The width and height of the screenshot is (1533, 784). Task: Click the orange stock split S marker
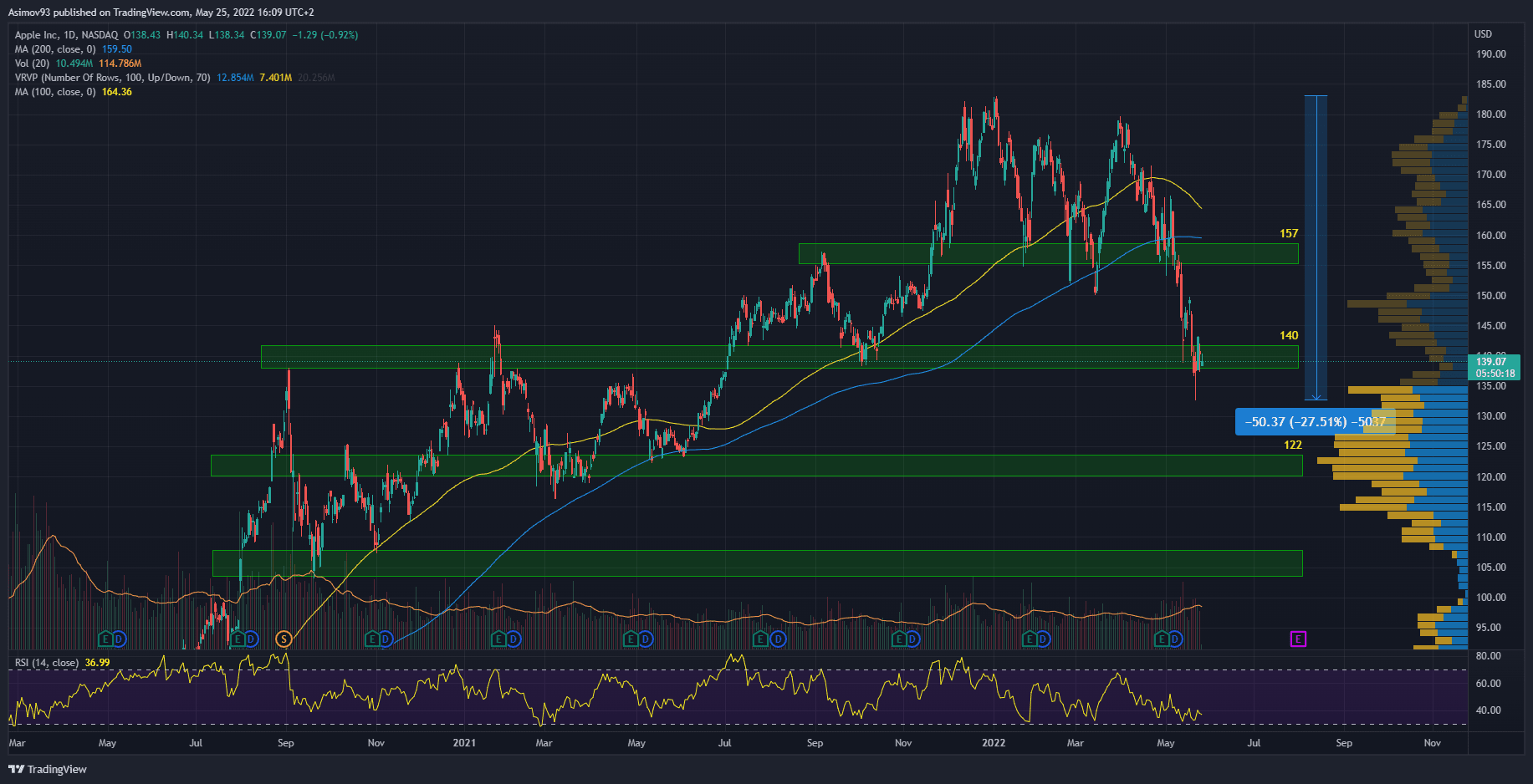pyautogui.click(x=284, y=639)
